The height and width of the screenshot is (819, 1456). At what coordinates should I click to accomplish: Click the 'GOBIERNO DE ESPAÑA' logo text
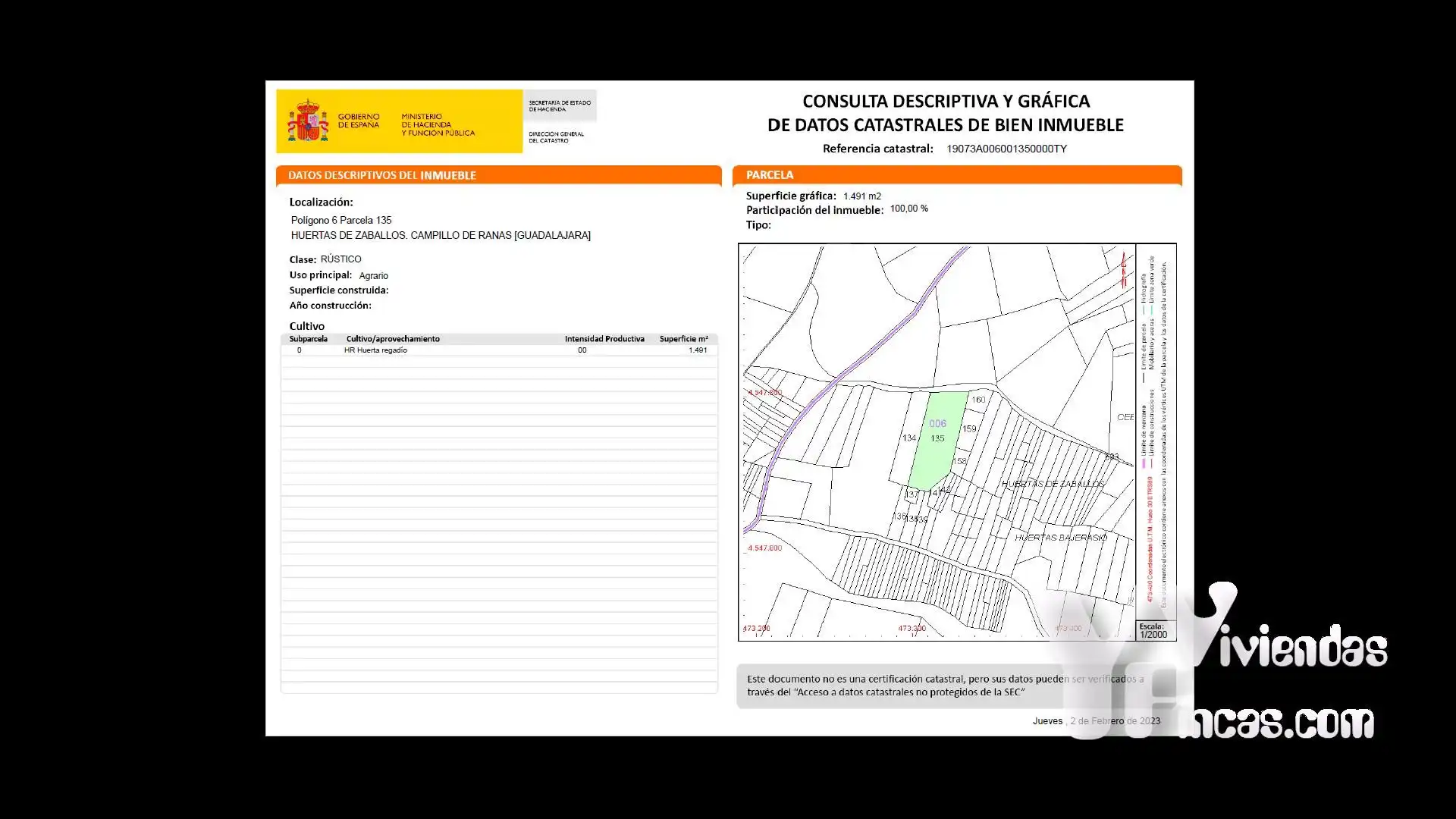tap(359, 121)
